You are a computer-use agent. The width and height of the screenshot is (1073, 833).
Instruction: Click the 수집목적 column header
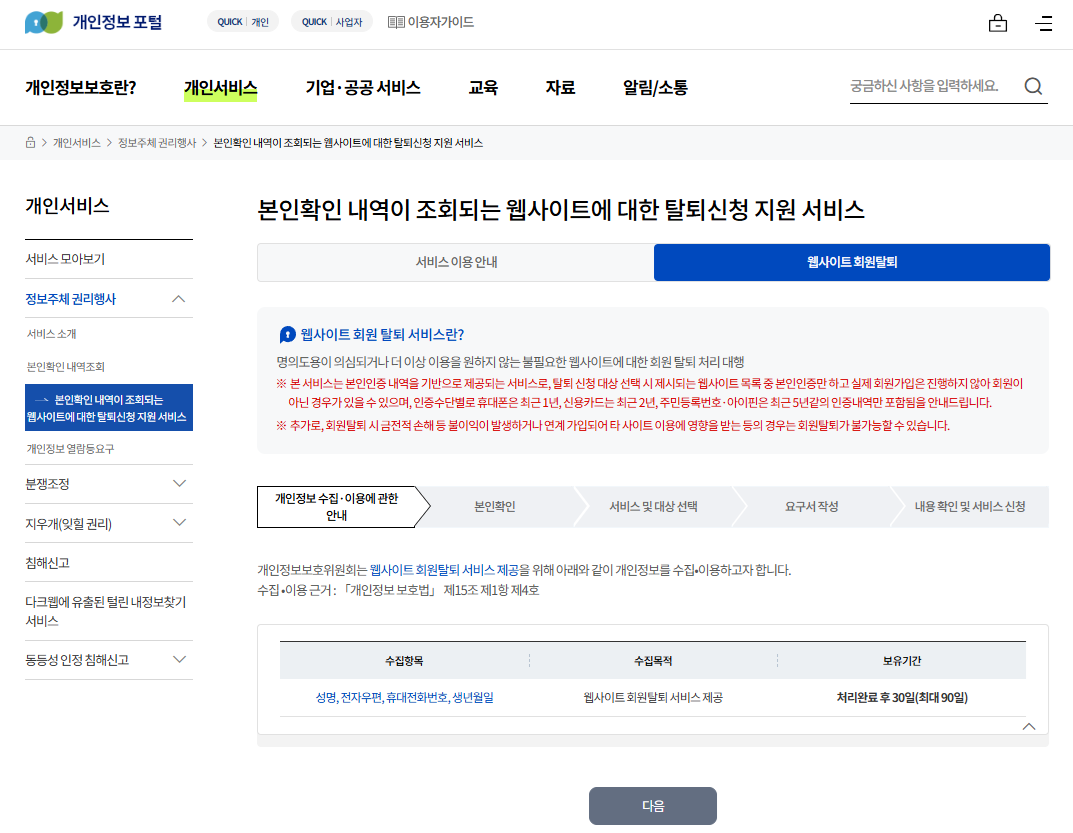click(653, 661)
